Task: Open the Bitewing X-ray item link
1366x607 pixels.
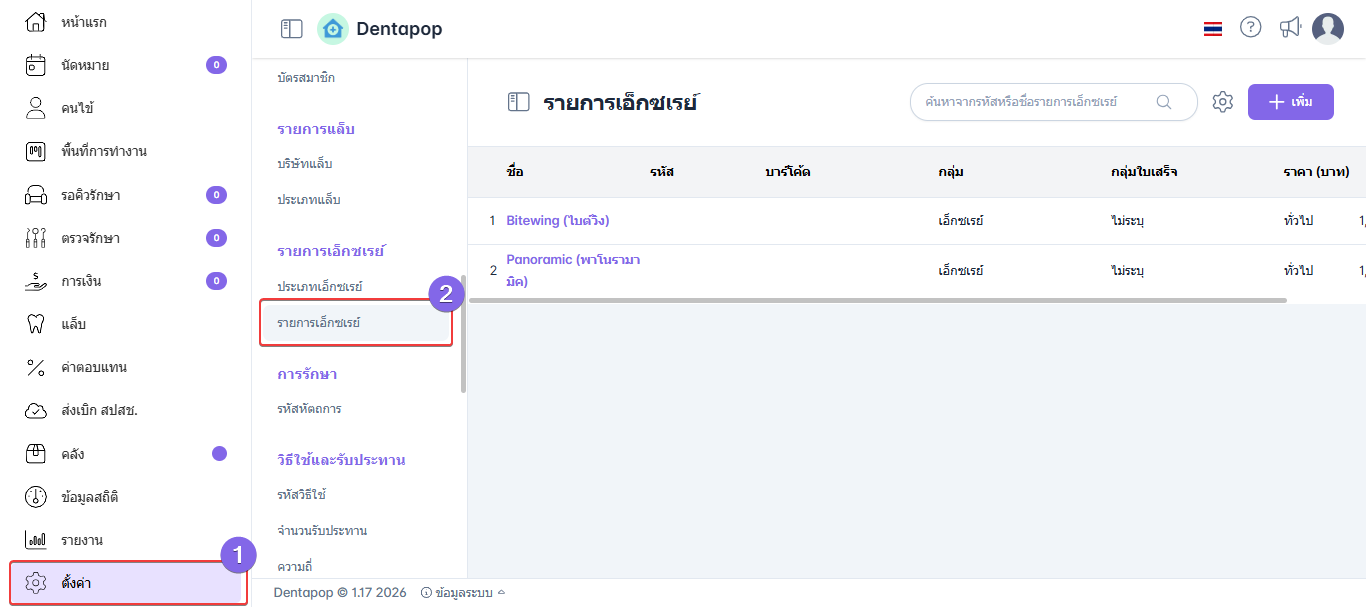Action: [557, 221]
